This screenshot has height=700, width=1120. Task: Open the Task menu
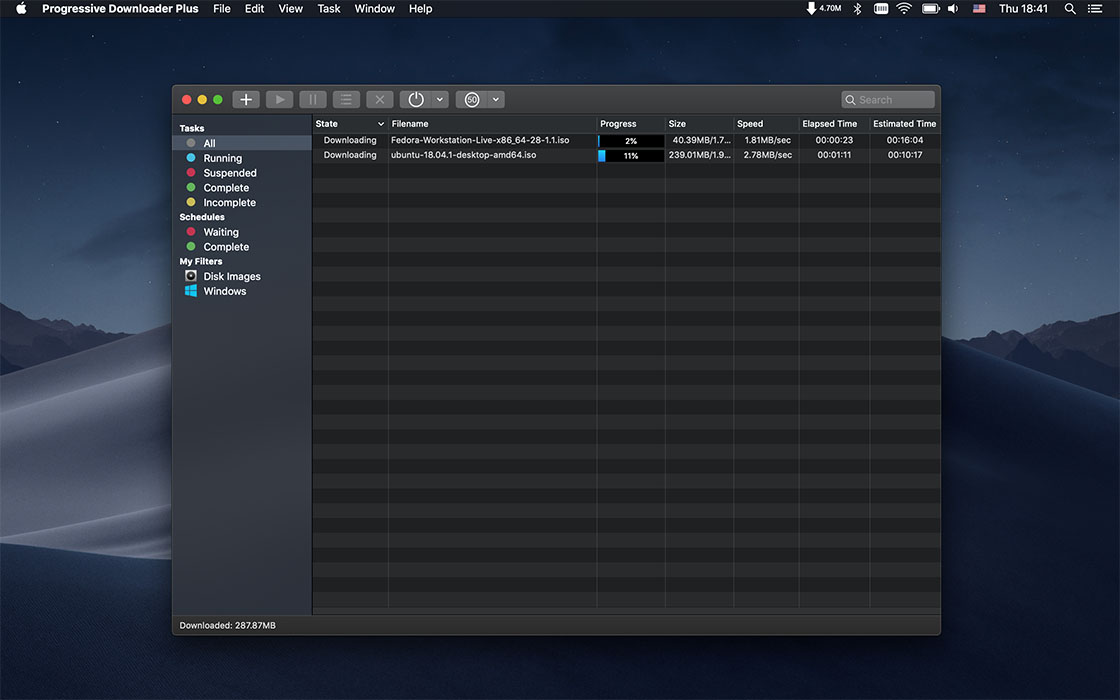[329, 9]
